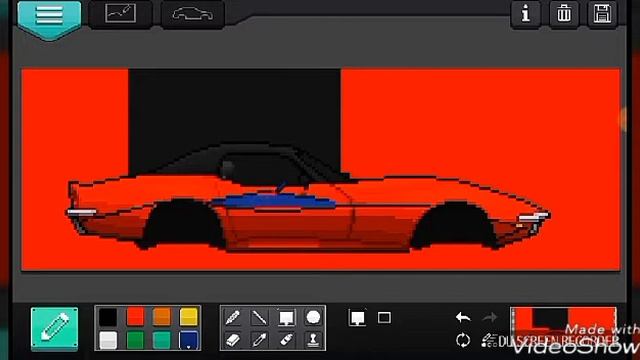Undo the last stroke
Image resolution: width=640 pixels, height=360 pixels.
click(463, 317)
